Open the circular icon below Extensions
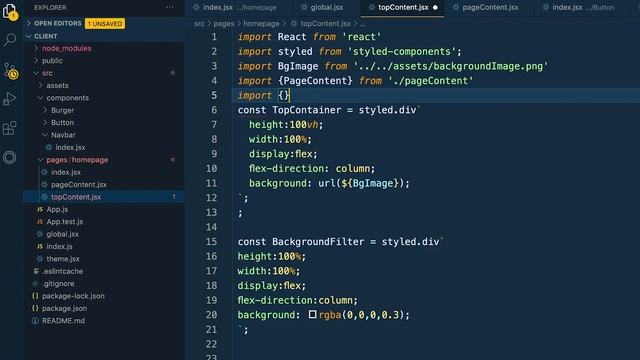The image size is (640, 360). [x=9, y=157]
